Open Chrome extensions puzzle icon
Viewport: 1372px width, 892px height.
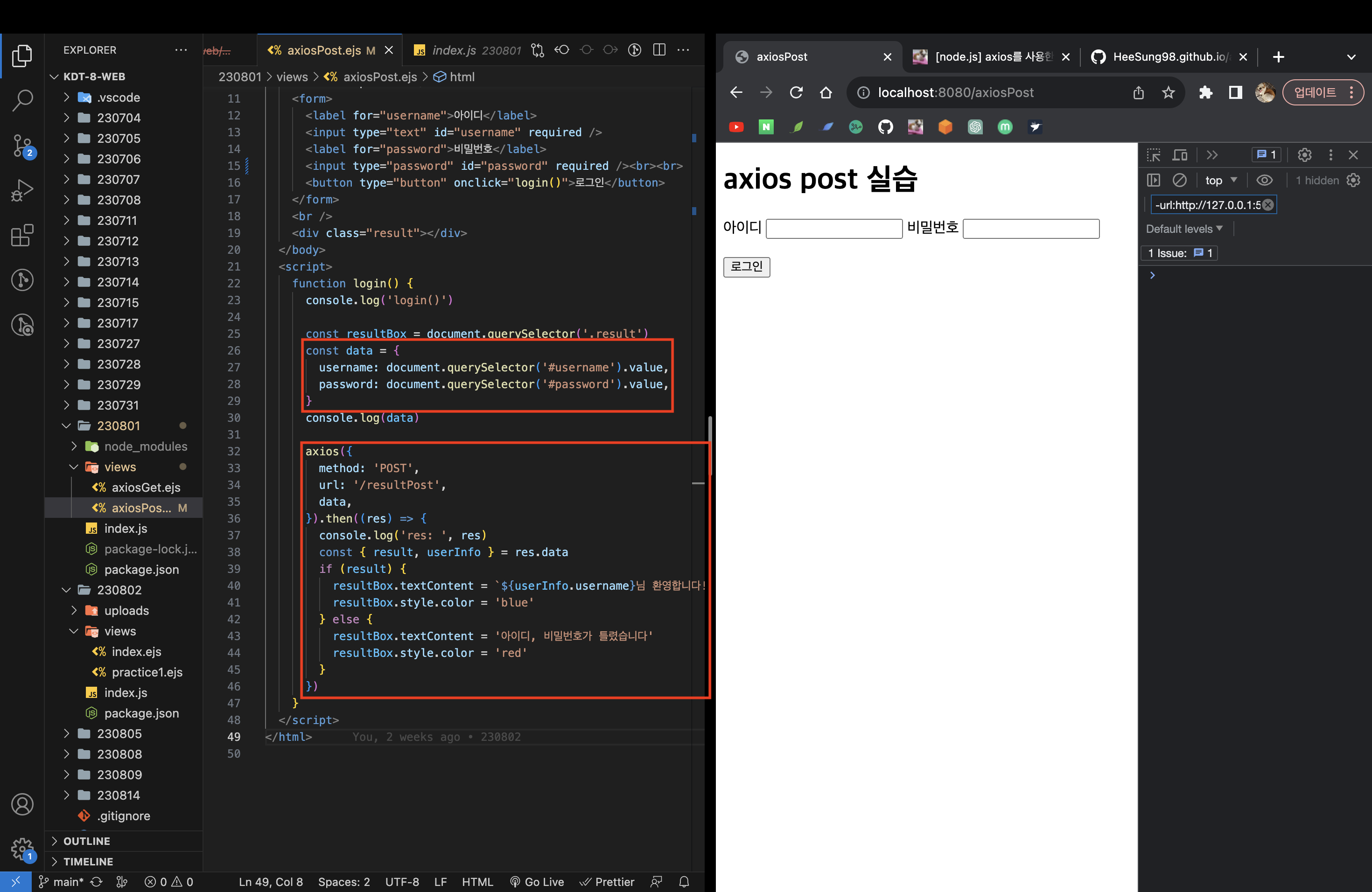pos(1205,92)
